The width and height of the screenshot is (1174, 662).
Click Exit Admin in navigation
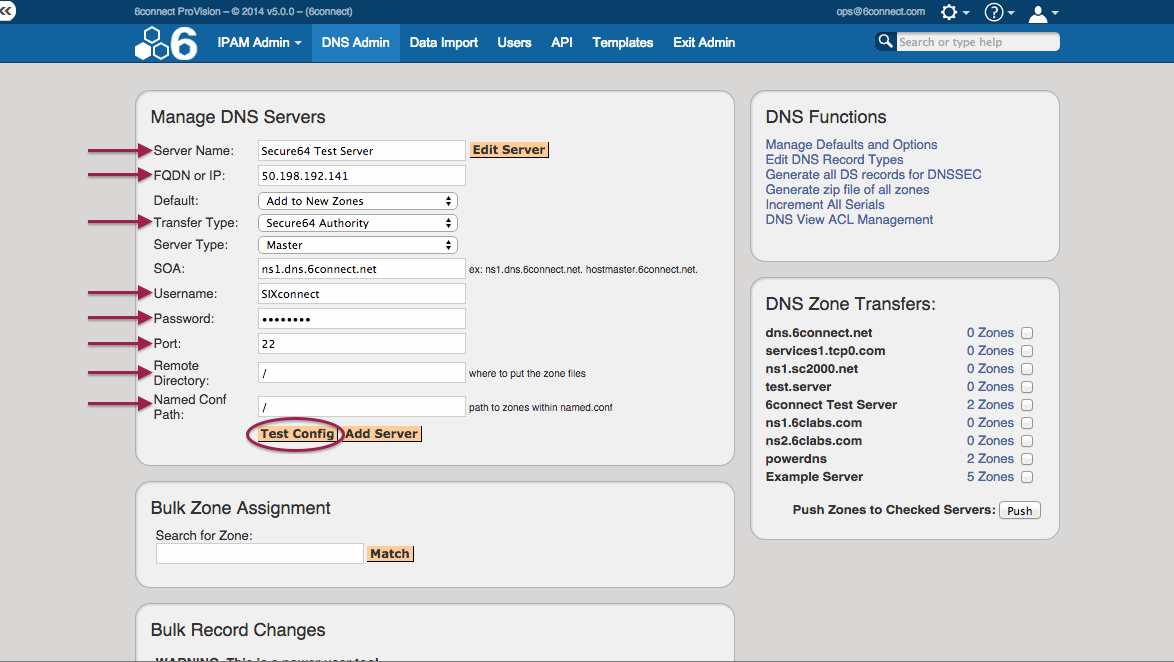(704, 43)
